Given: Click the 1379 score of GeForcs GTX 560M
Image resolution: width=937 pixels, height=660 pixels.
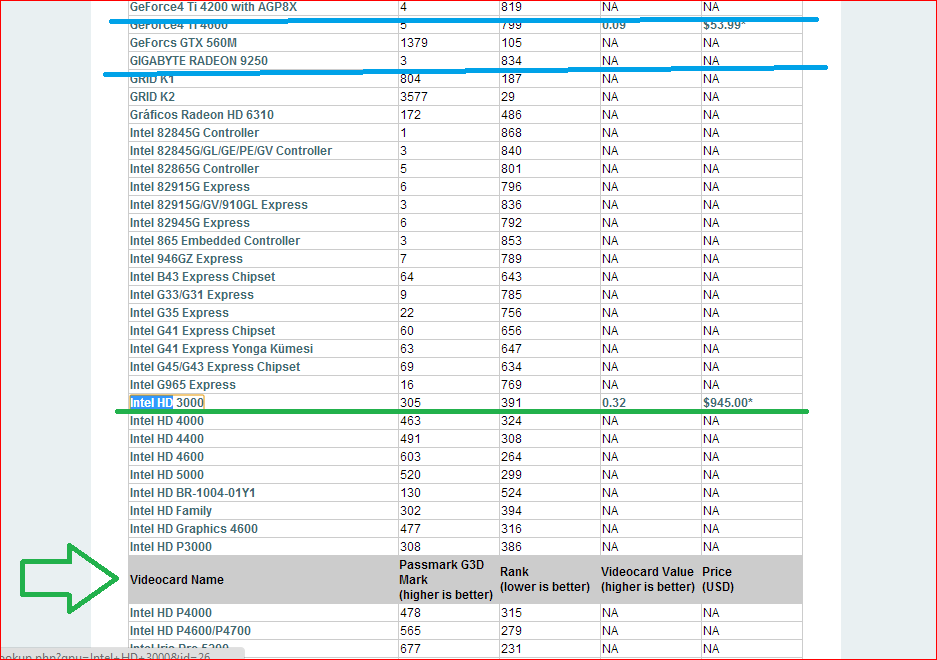Looking at the screenshot, I should pos(414,43).
